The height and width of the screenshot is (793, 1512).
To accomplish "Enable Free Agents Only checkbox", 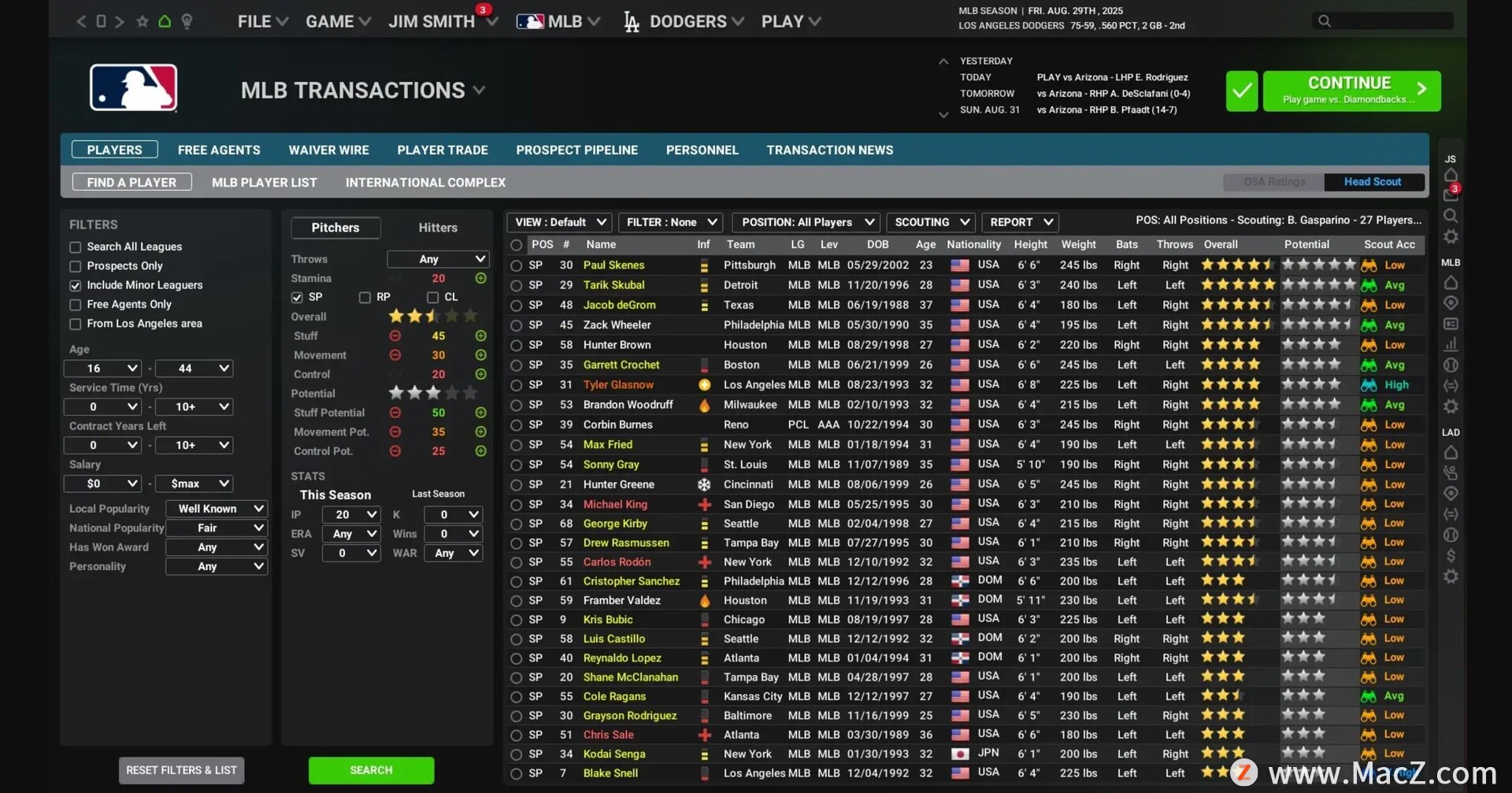I will [x=76, y=305].
